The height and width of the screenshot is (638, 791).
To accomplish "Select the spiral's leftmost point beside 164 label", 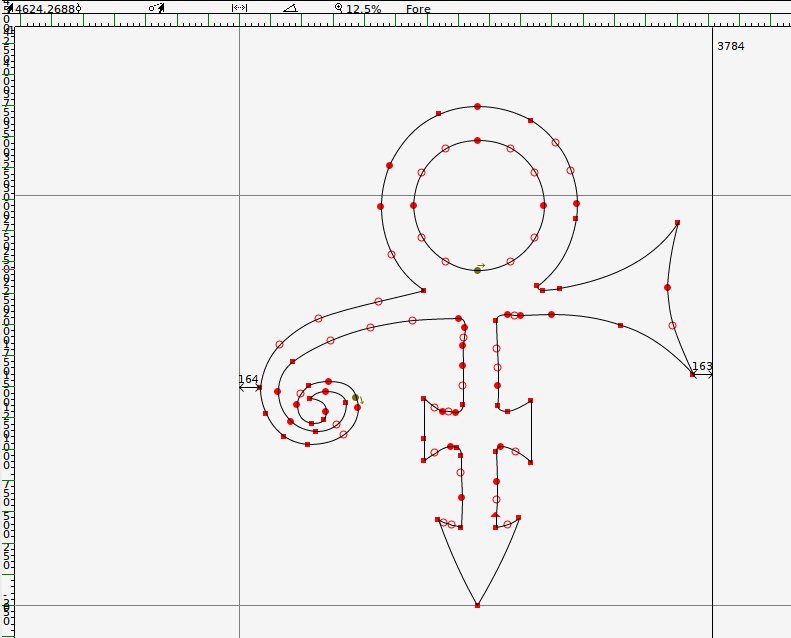I will [x=259, y=387].
